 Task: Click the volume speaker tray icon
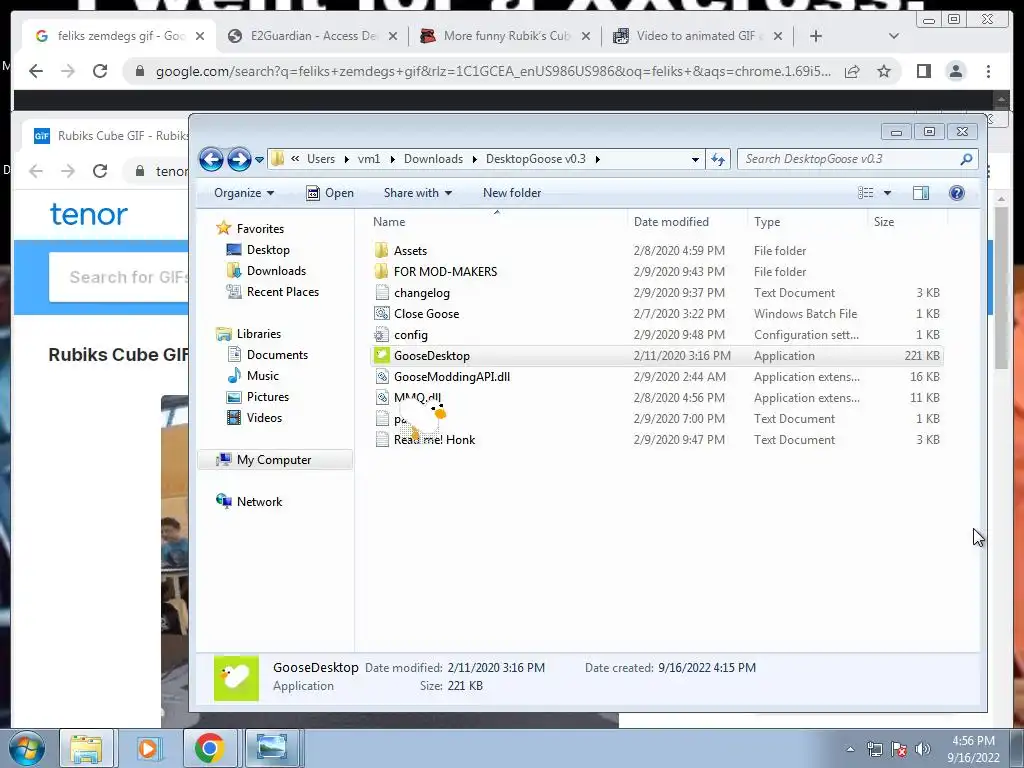click(922, 749)
